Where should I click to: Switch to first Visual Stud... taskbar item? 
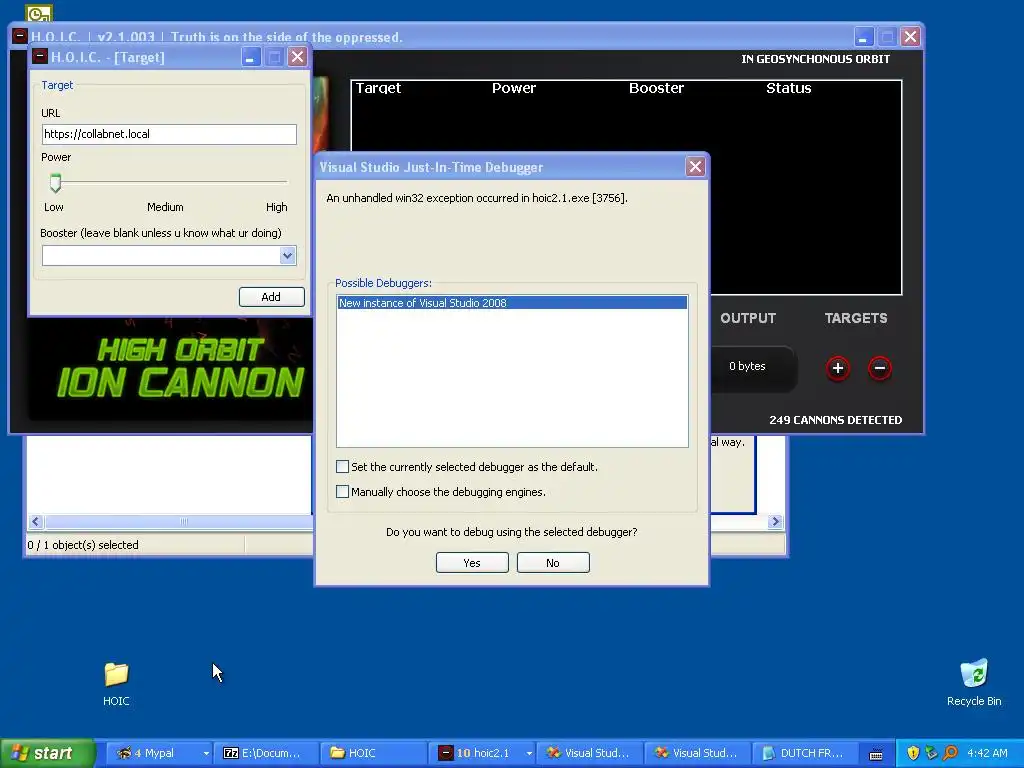point(590,753)
